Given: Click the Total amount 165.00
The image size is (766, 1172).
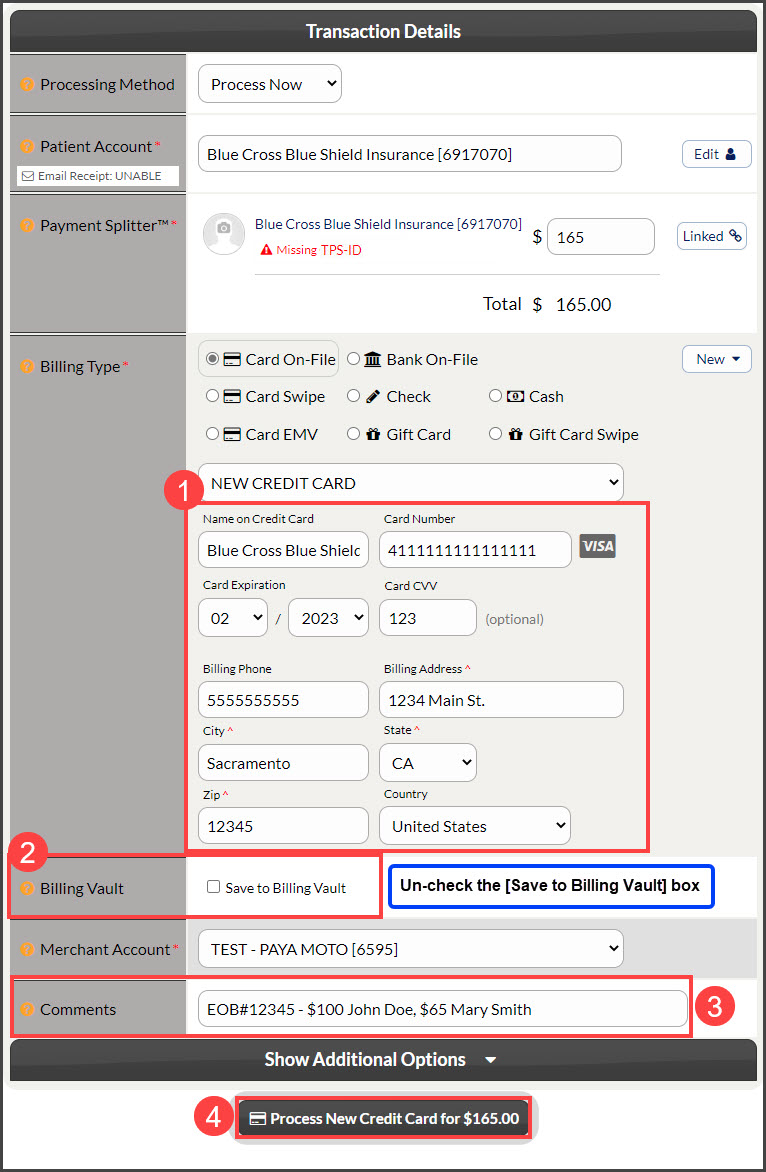Looking at the screenshot, I should [584, 305].
